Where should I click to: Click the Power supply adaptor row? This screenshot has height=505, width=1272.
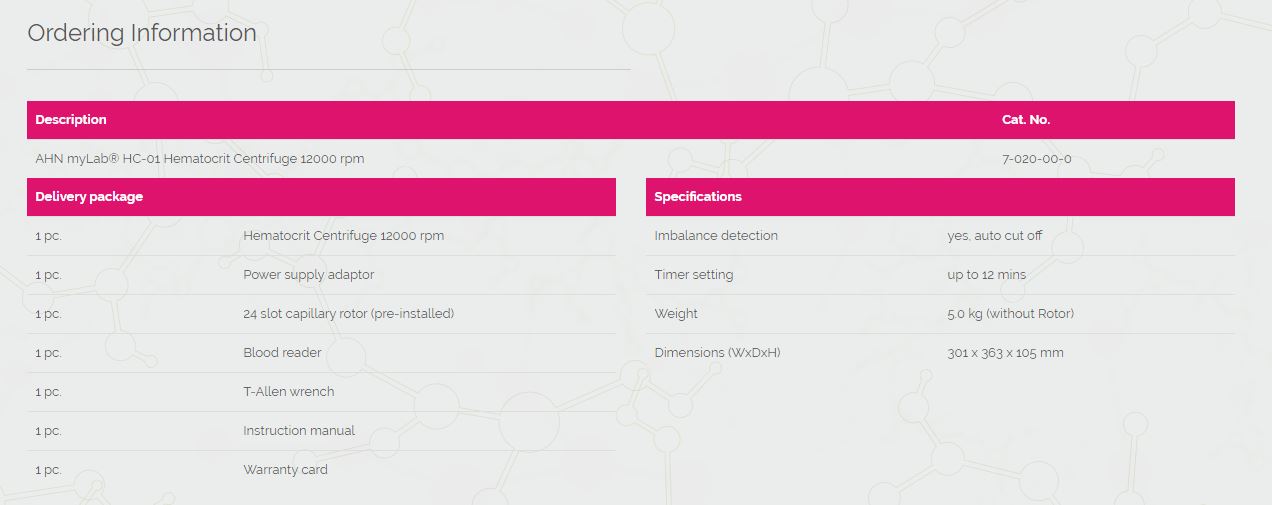pyautogui.click(x=321, y=275)
